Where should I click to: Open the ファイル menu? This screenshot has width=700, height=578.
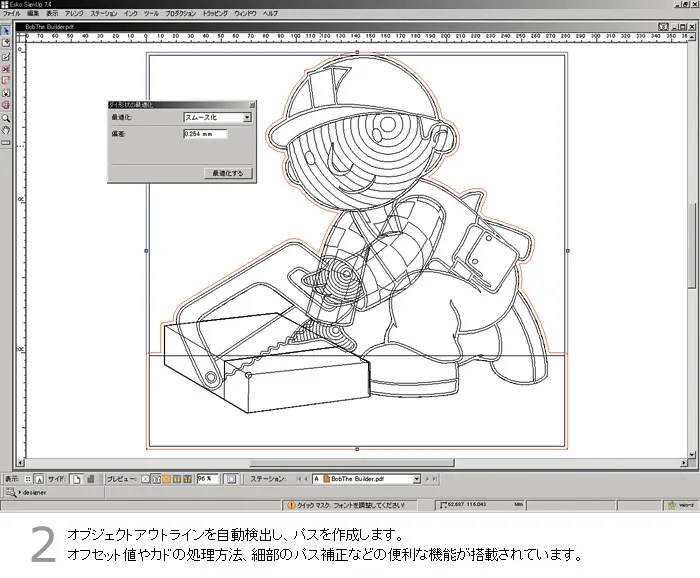tap(12, 14)
